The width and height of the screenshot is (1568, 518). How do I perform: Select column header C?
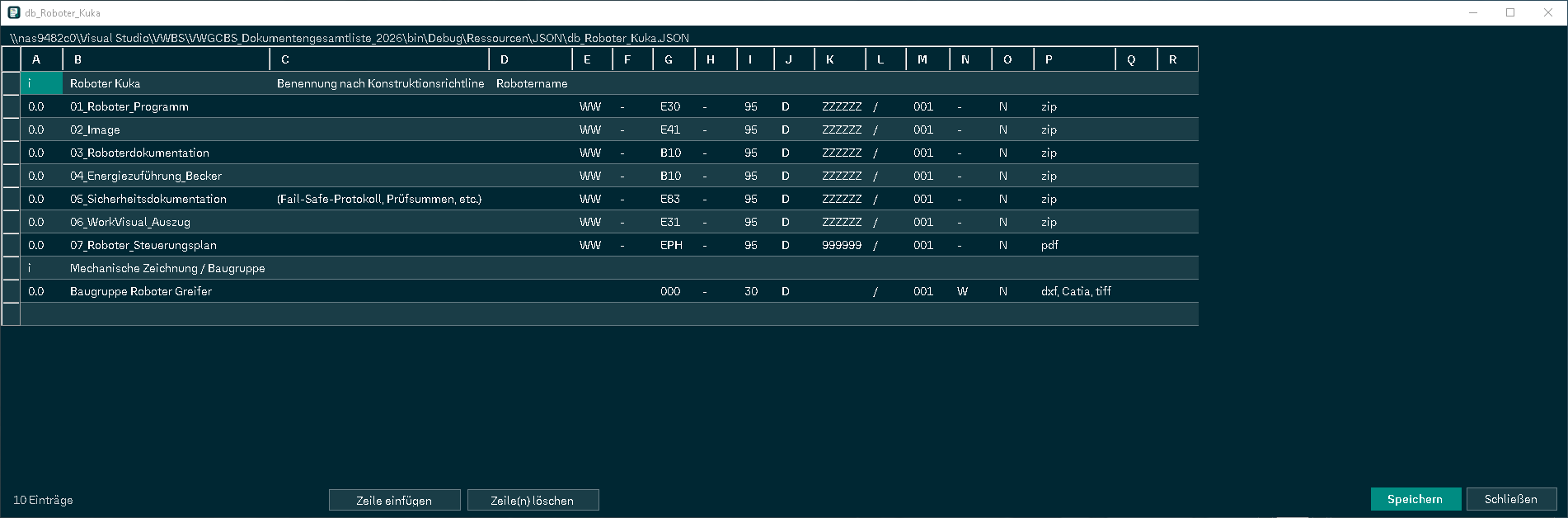click(379, 59)
